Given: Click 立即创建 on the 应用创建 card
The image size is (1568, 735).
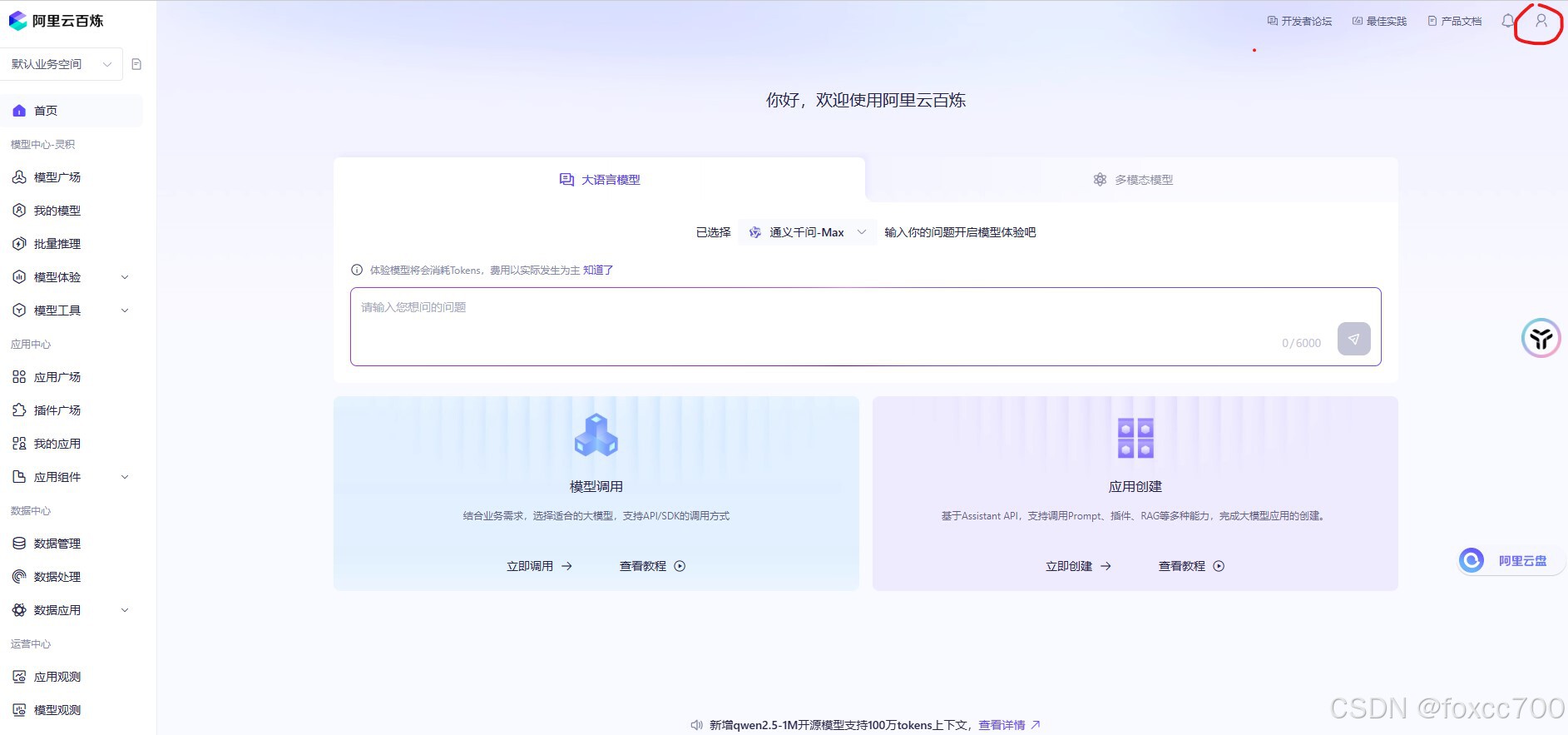Looking at the screenshot, I should (1078, 566).
